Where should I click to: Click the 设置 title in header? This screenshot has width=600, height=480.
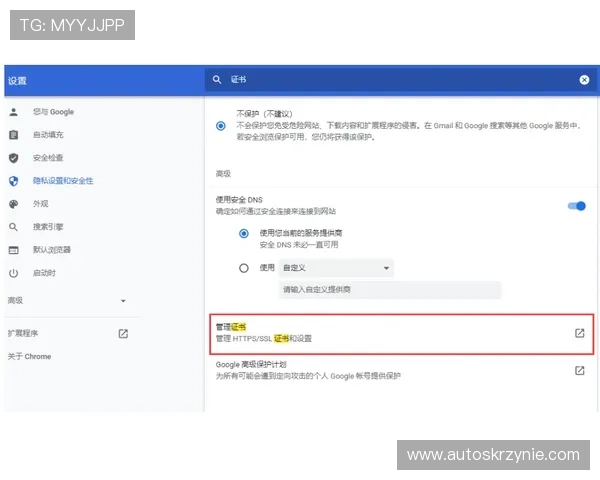[x=17, y=81]
